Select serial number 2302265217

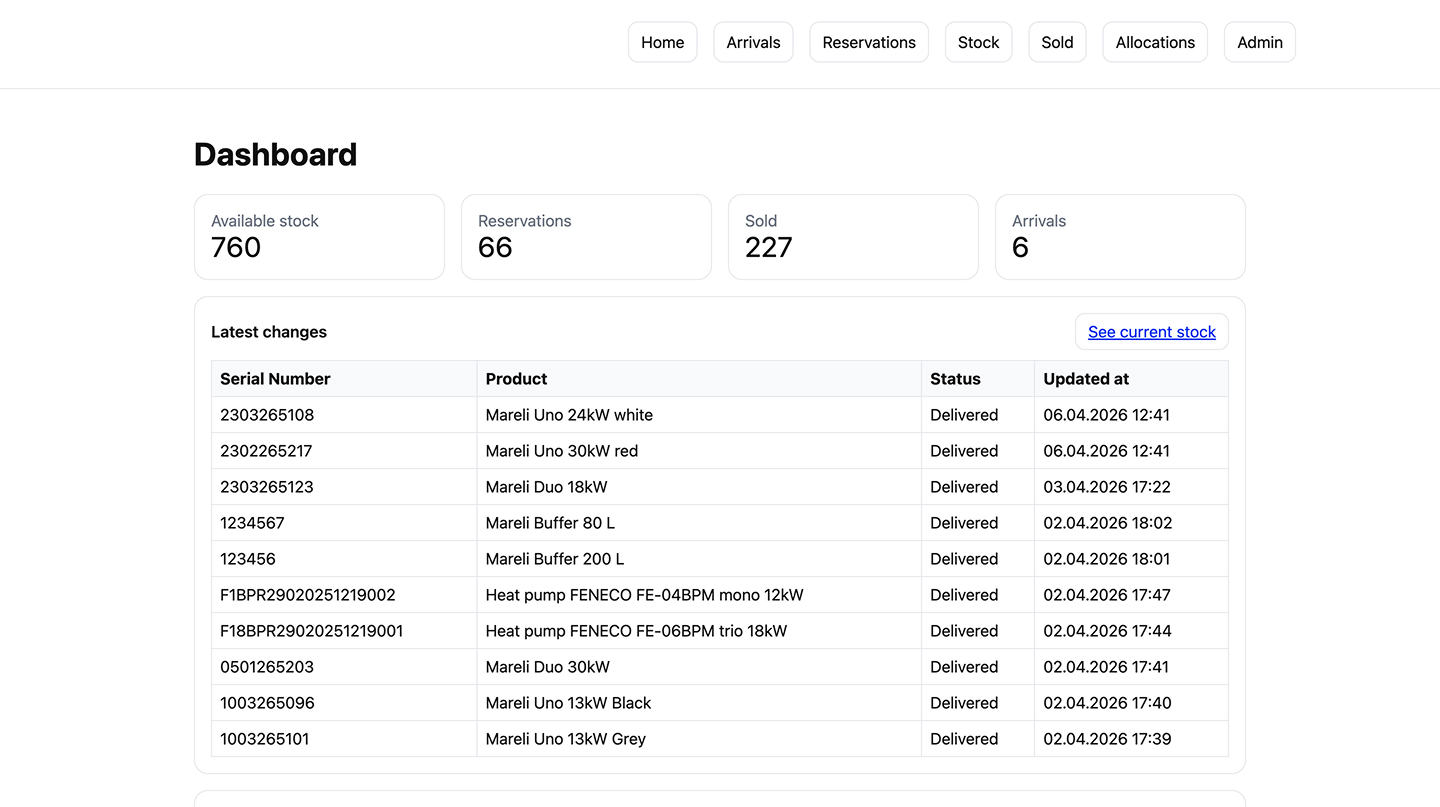(x=266, y=451)
